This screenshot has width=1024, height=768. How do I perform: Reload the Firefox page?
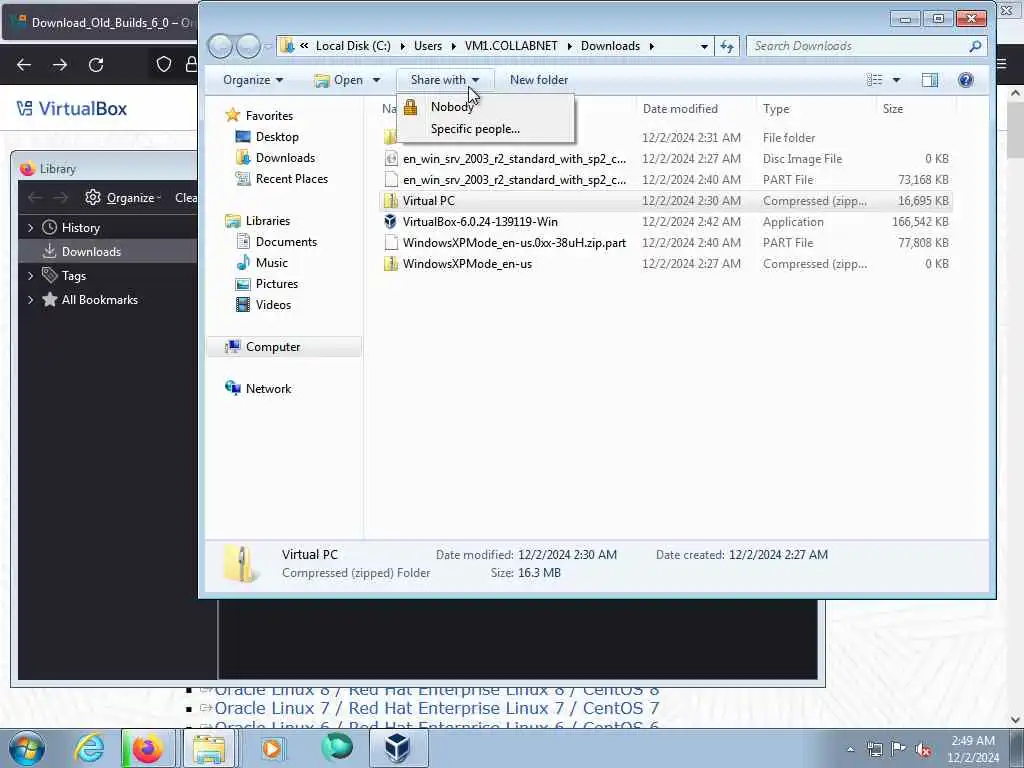point(96,65)
